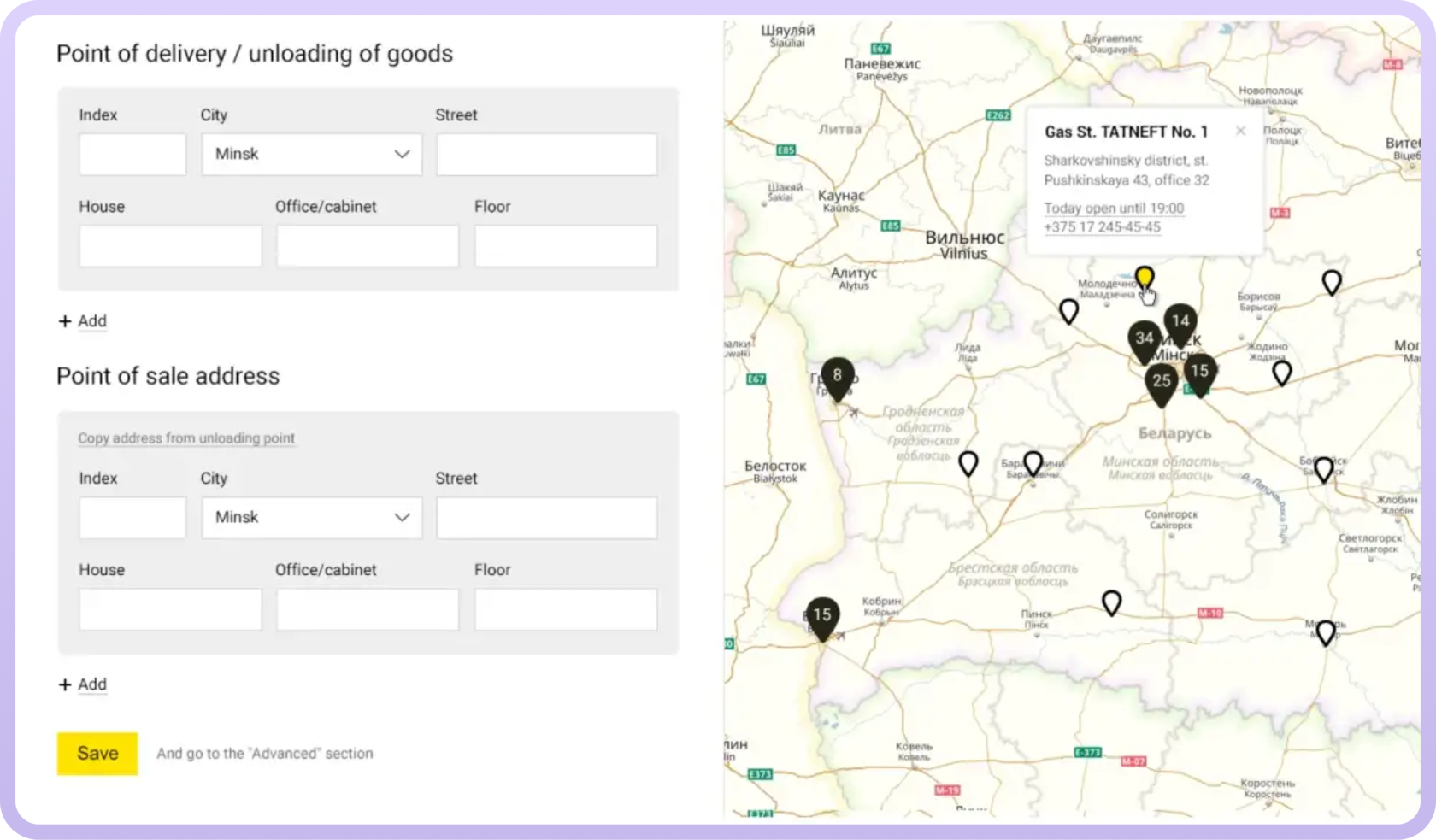Focus the Index field in delivery section
The image size is (1436, 840).
[132, 155]
